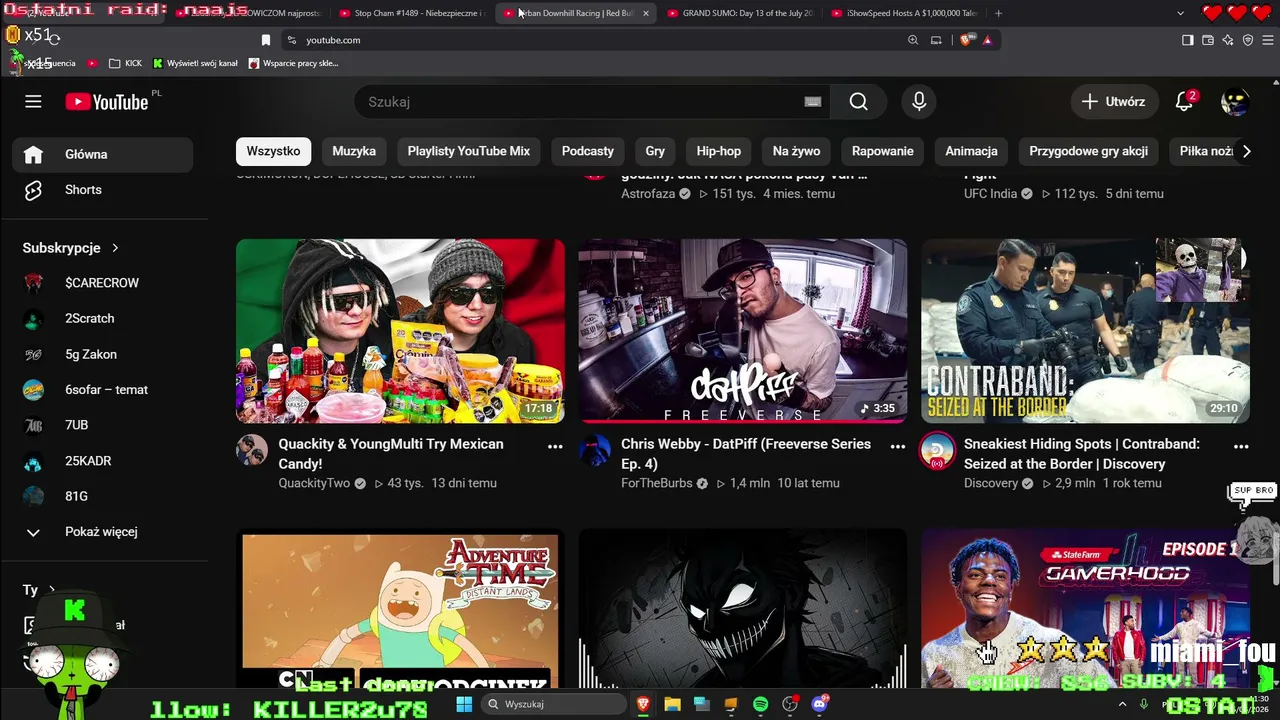Show more category chips with right arrow
This screenshot has width=1280, height=720.
(1246, 151)
